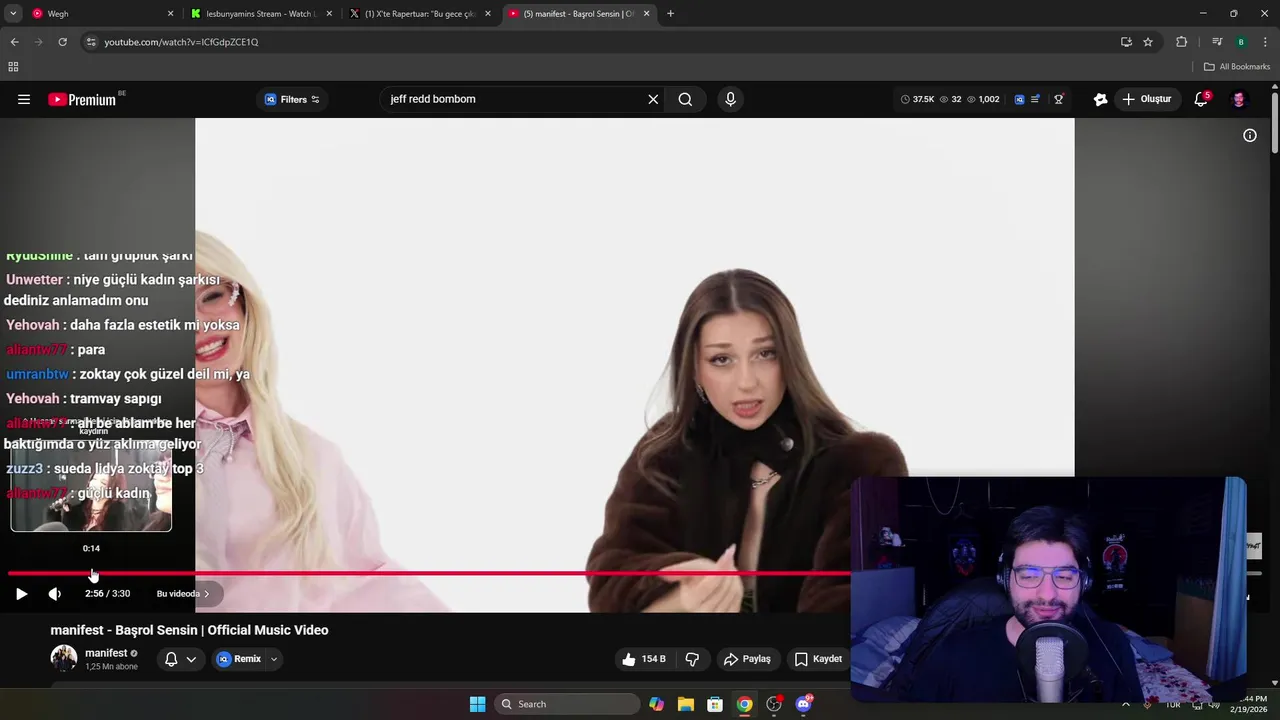Screen dimensions: 1280x720
Task: Expand the Remix dropdown arrow
Action: 273,659
